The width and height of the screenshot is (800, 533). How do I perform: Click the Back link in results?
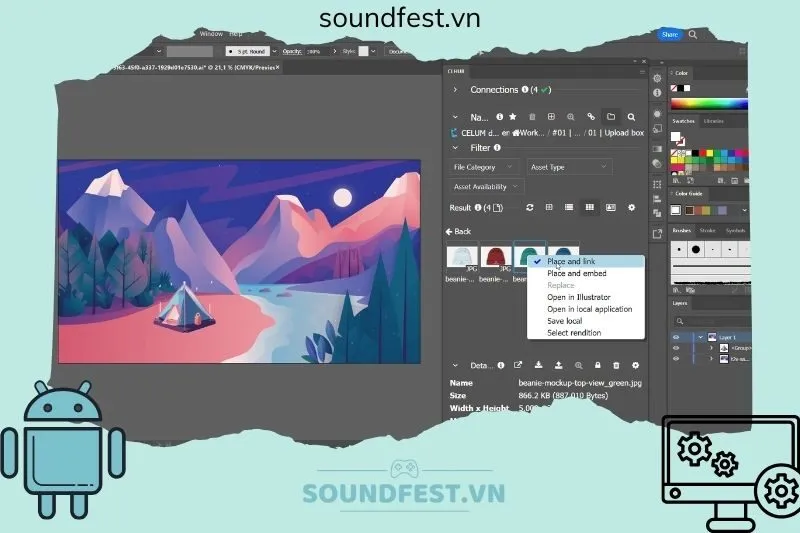pyautogui.click(x=459, y=231)
